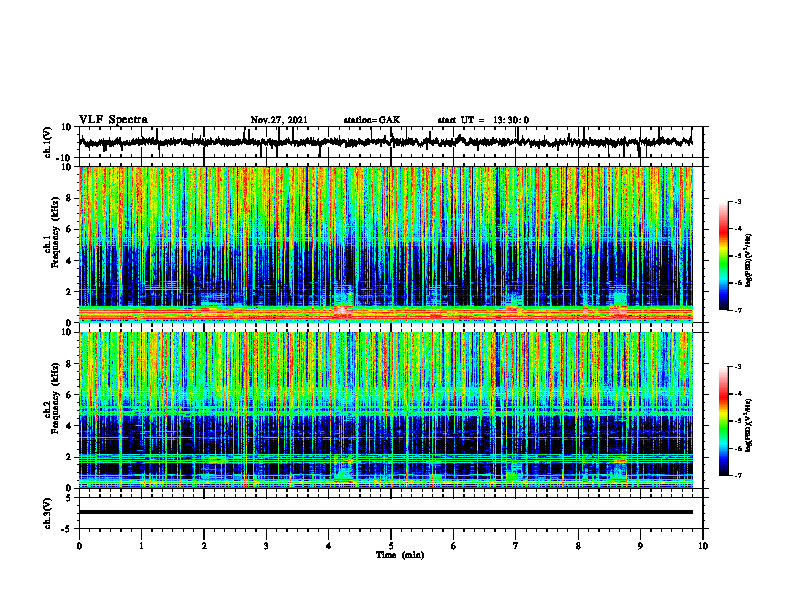This screenshot has width=792, height=612.
Task: Click the time axis tick label 5
Action: (391, 546)
